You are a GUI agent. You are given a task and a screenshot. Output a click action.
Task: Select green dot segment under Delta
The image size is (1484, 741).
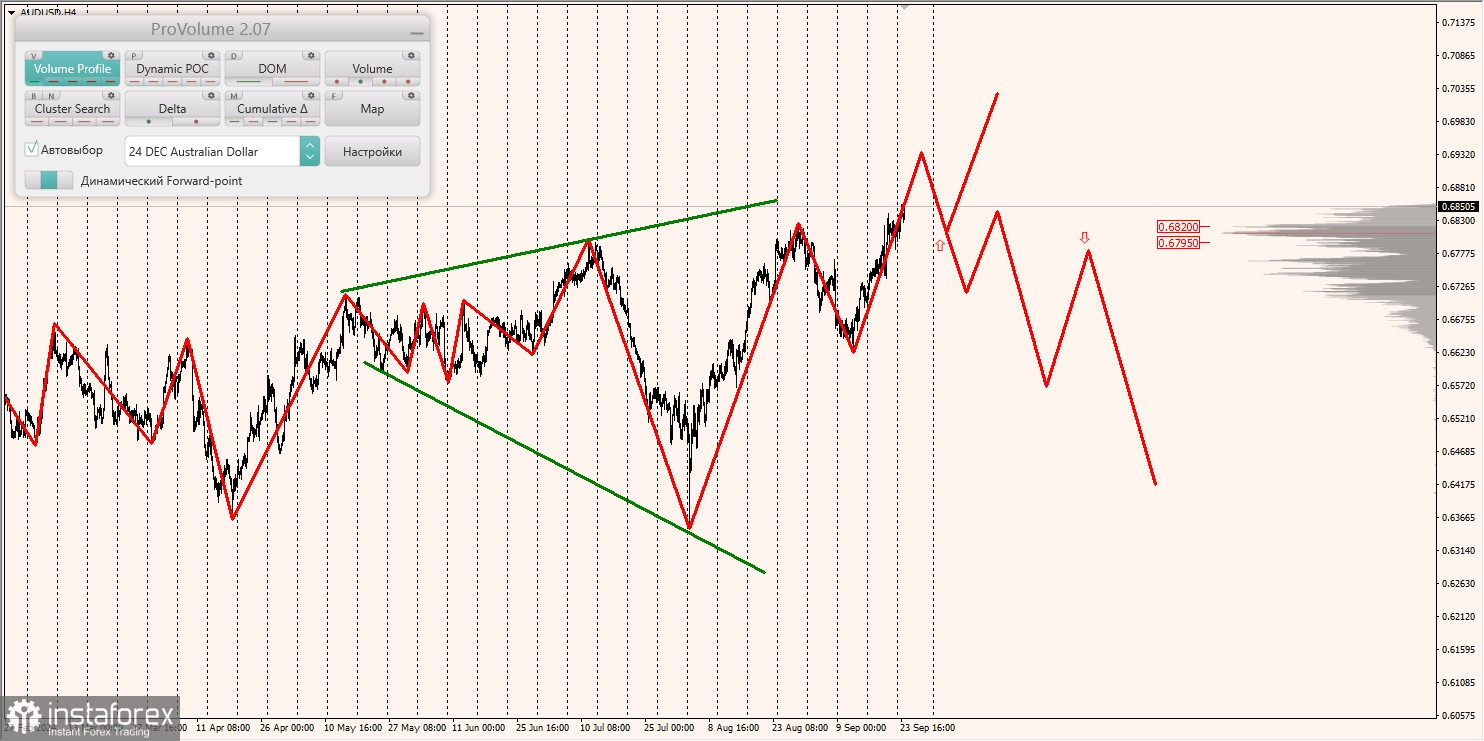coord(149,122)
